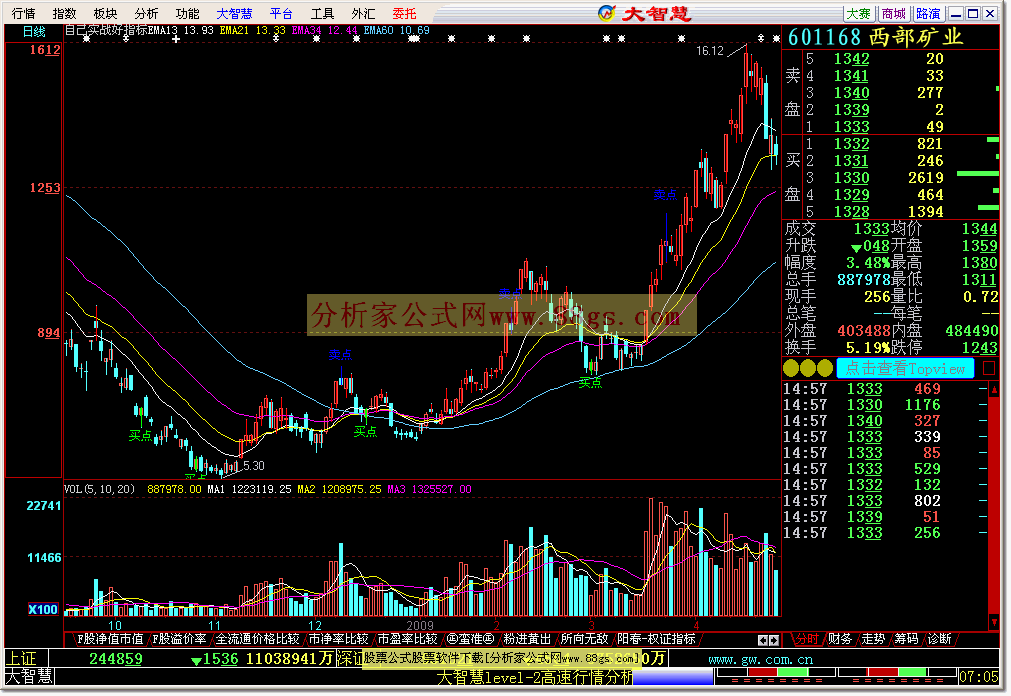Click scroll-down arrow of tick list
1011x696 pixels.
click(994, 622)
